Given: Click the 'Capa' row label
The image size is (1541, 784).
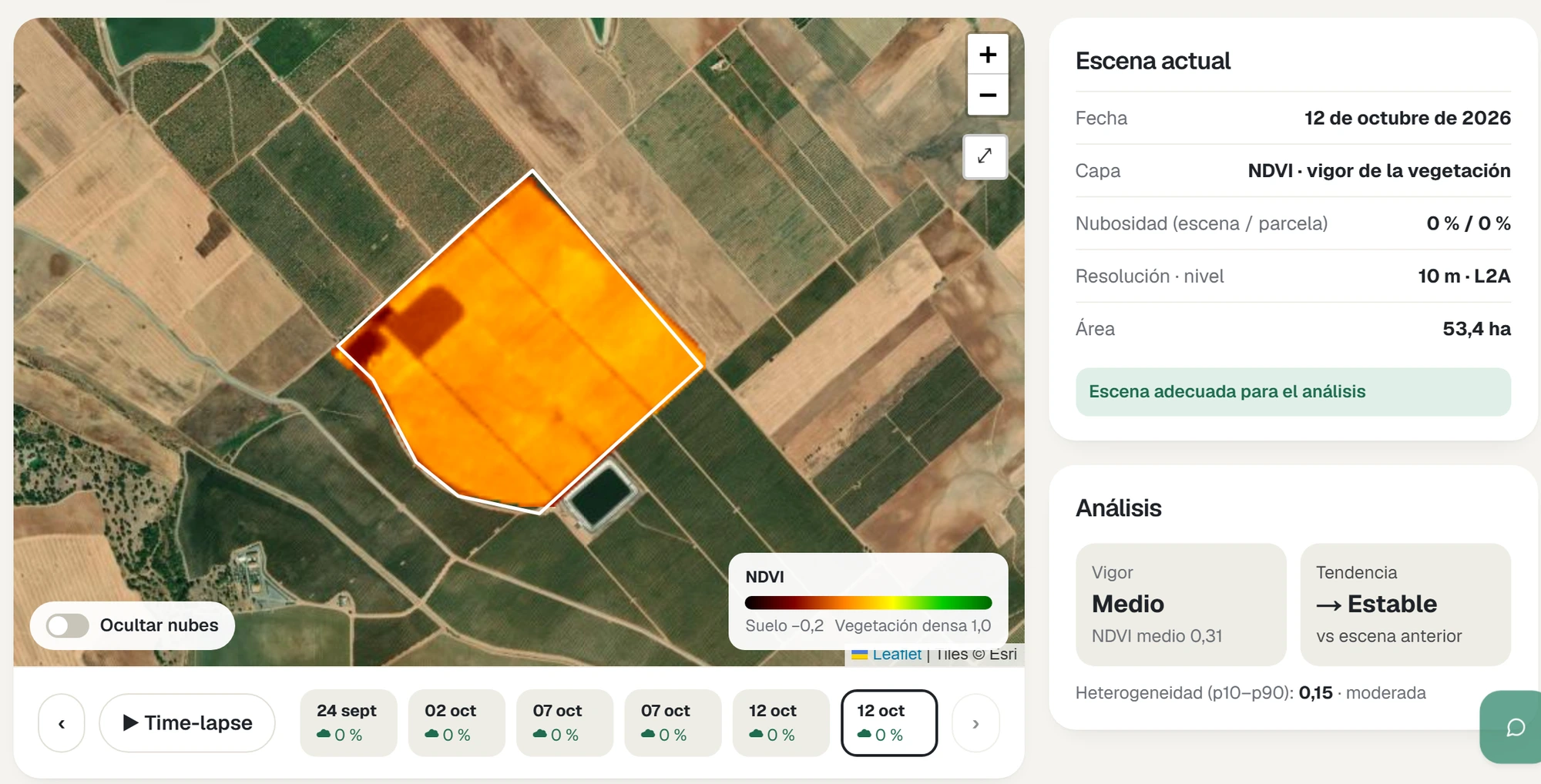Looking at the screenshot, I should coord(1098,171).
